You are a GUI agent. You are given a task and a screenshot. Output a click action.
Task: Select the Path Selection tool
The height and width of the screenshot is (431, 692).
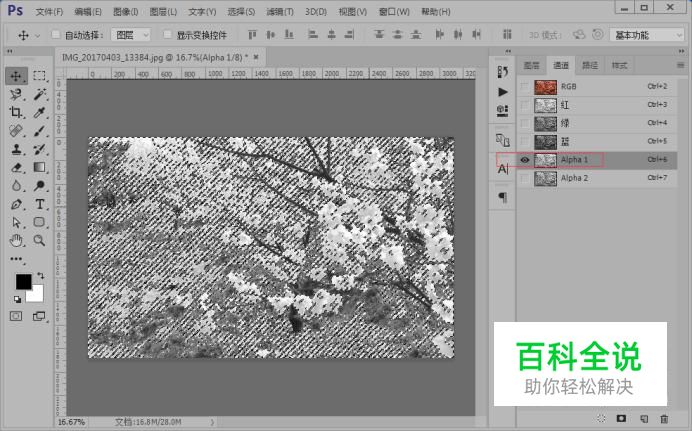coord(16,222)
